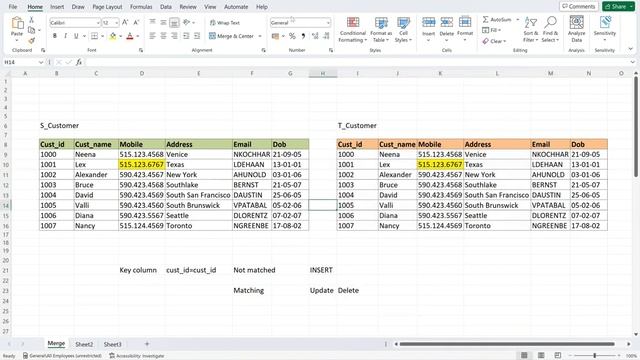The width and height of the screenshot is (640, 360).
Task: Click the formula bar input
Action: (357, 62)
